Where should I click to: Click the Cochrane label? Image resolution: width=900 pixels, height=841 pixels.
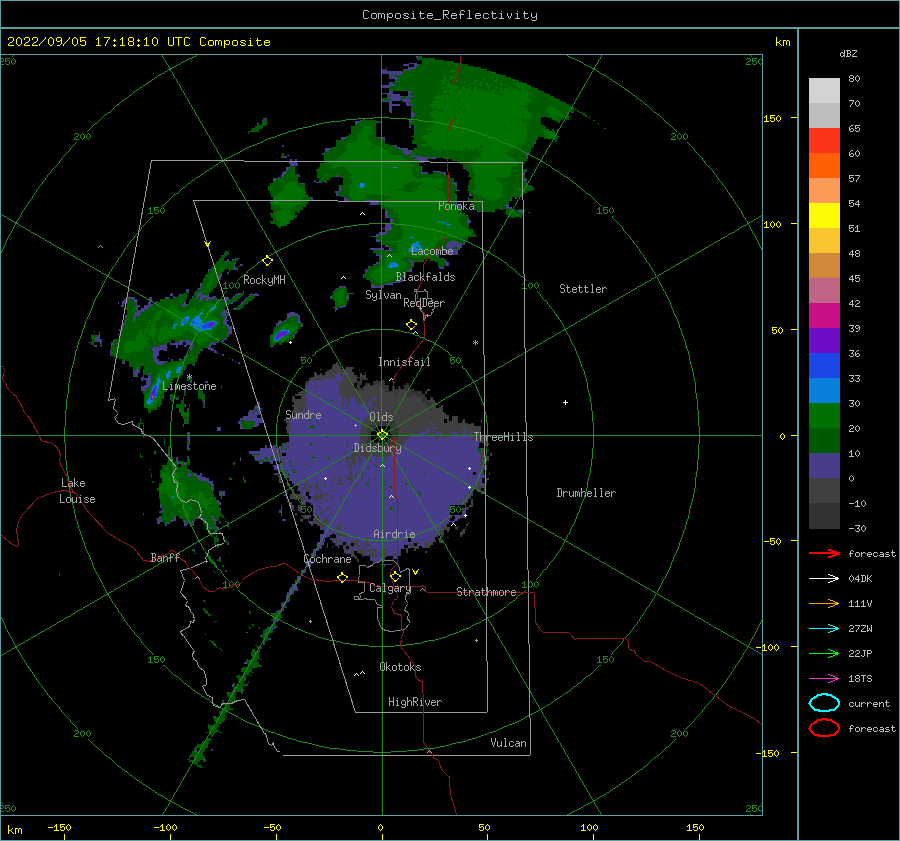(327, 559)
